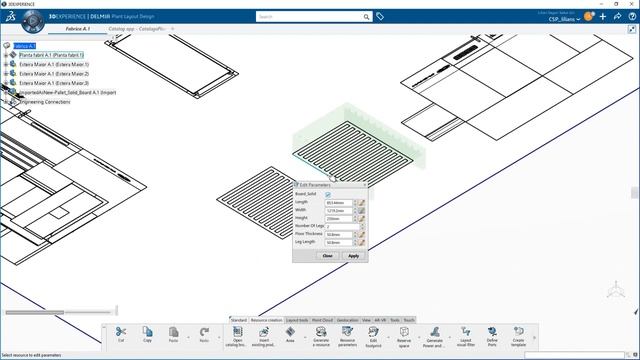Select Fabrica A.1 root tree item
The height and width of the screenshot is (360, 640).
[24, 46]
